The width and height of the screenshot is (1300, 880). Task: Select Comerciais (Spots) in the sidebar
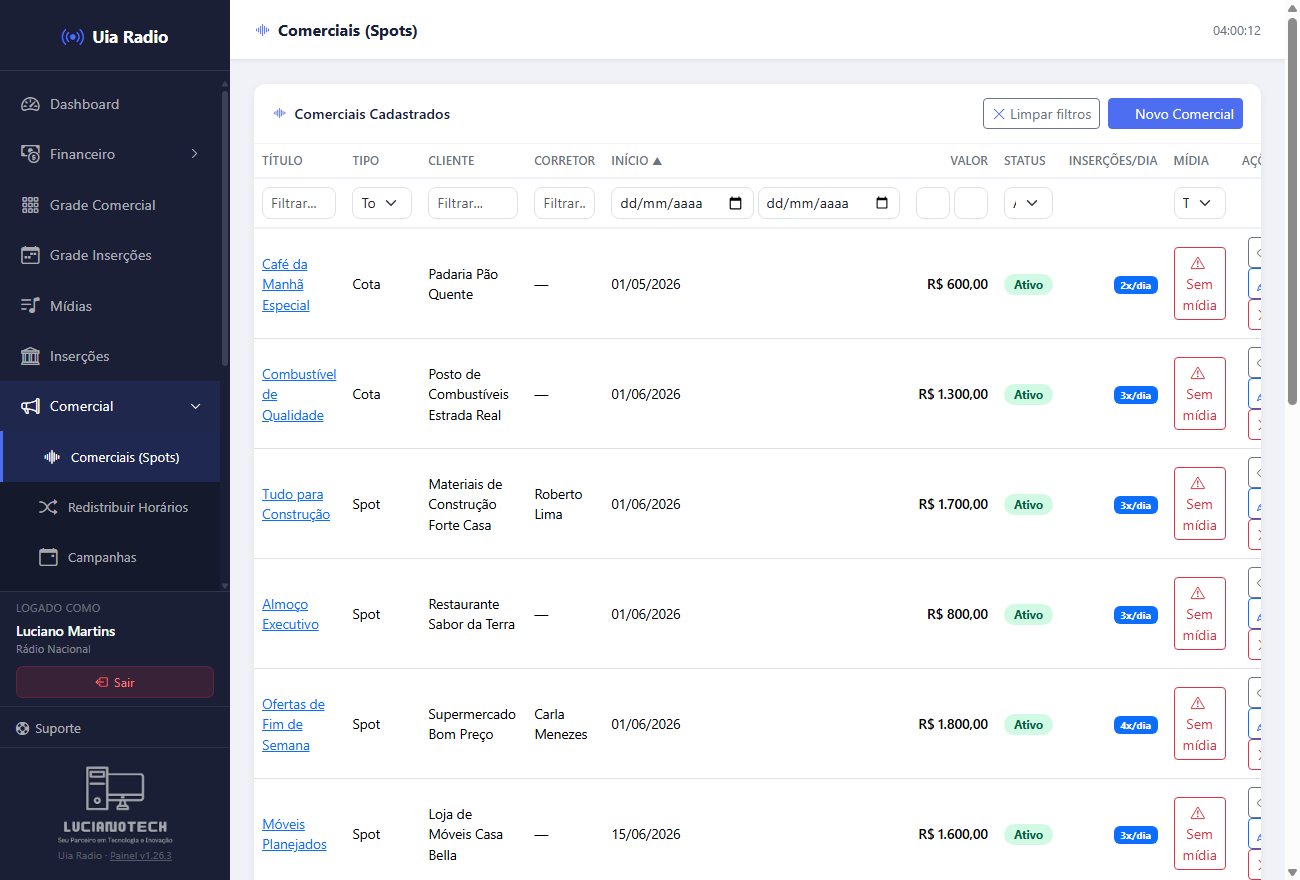point(111,457)
